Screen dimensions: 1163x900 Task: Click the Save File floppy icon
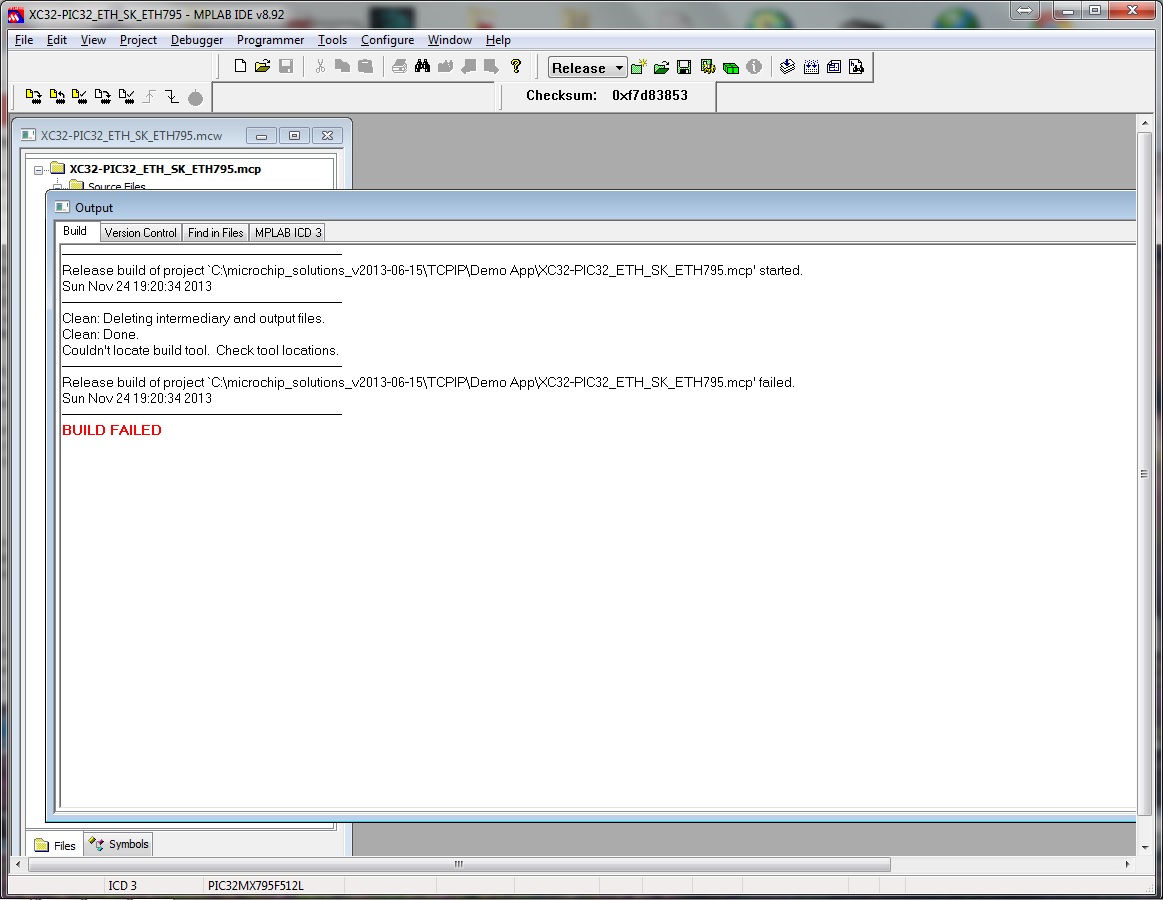286,66
